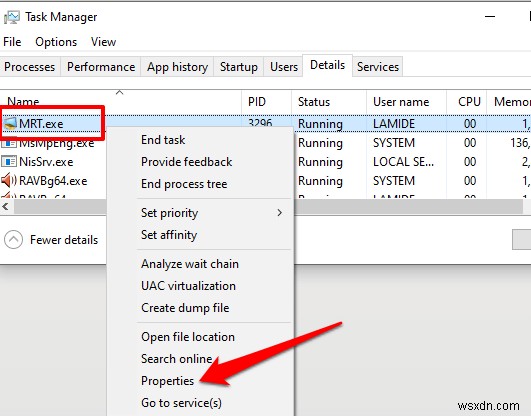This screenshot has width=531, height=416.
Task: Sort by the Status column header
Action: [329, 102]
